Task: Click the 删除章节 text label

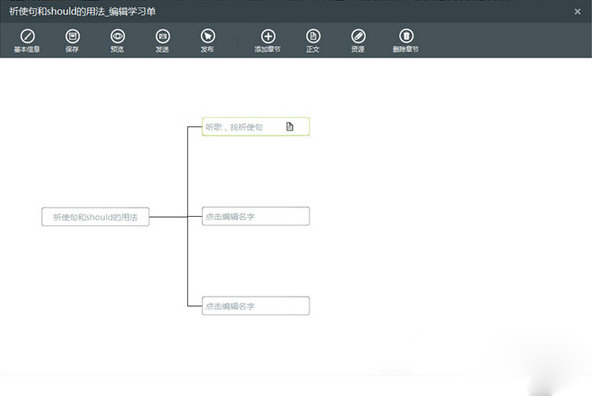Action: (405, 49)
